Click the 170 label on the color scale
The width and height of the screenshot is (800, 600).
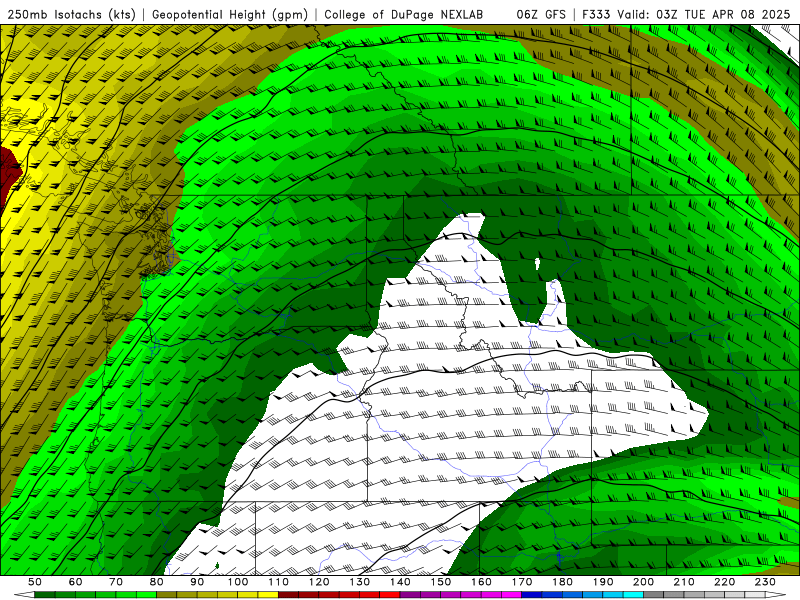pos(522,582)
